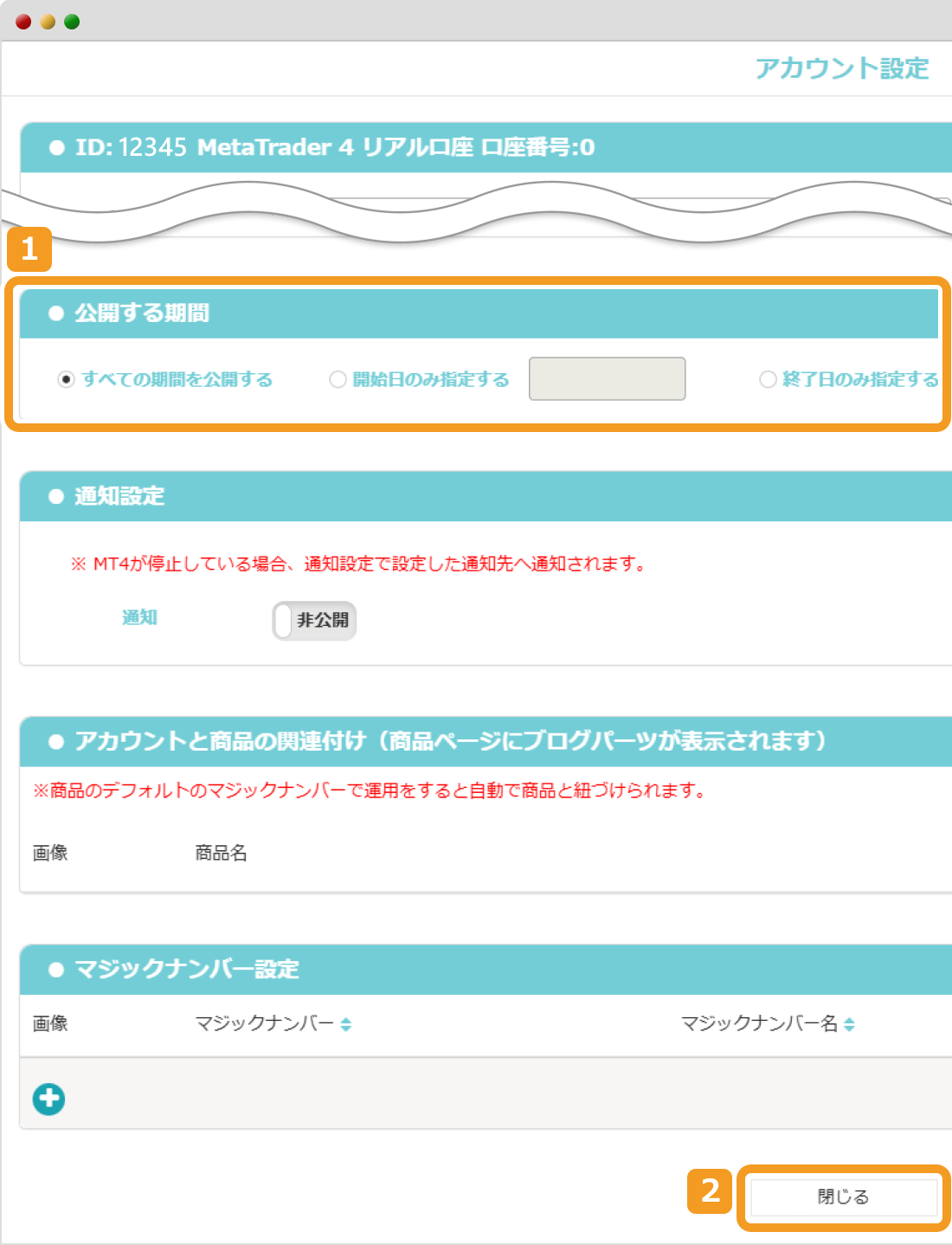
Task: Click the 商品名 column label
Action: pos(220,853)
